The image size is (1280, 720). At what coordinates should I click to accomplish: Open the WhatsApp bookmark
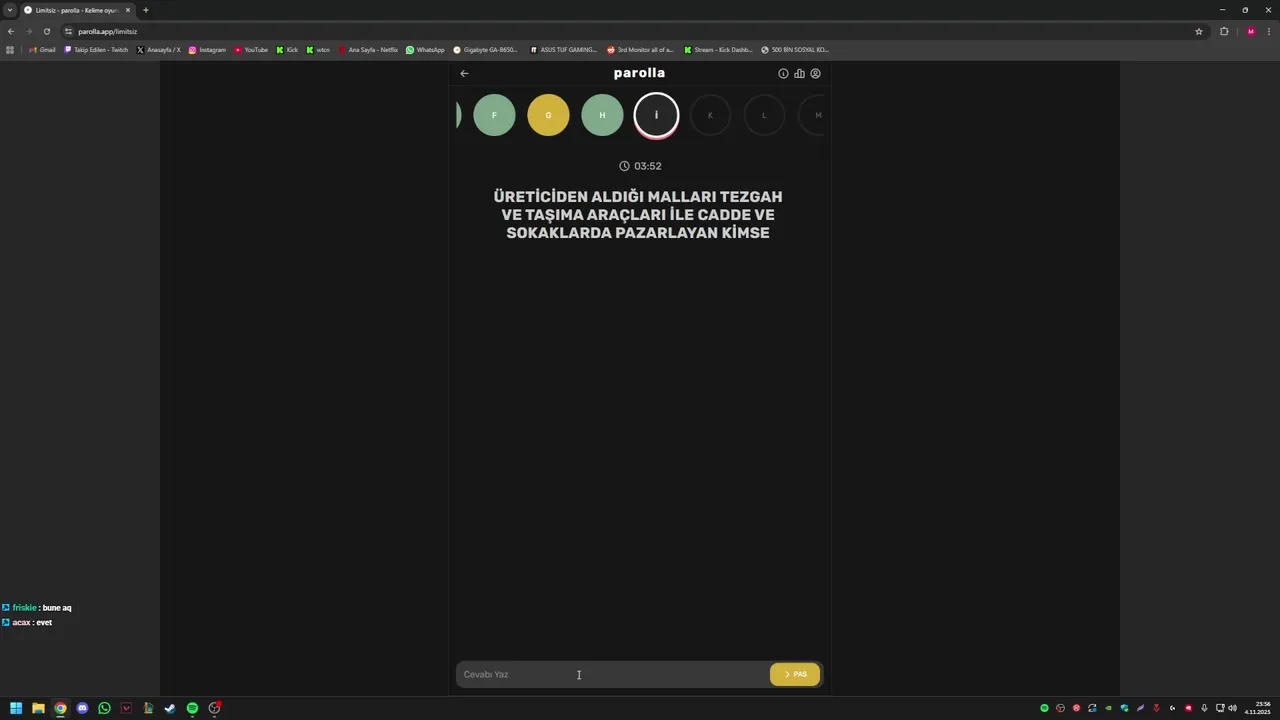click(425, 49)
